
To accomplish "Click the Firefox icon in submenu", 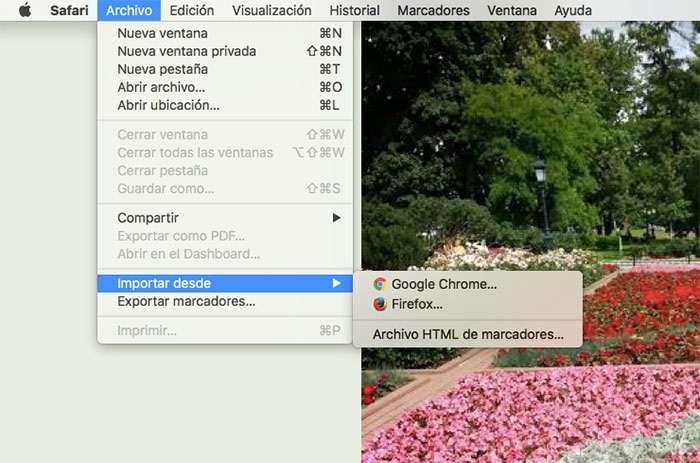I will tap(380, 304).
